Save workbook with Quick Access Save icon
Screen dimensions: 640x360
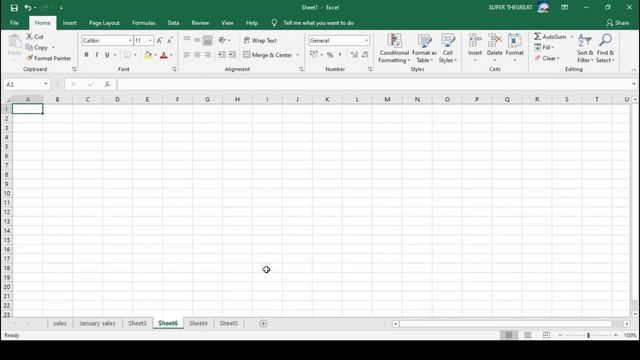[14, 8]
